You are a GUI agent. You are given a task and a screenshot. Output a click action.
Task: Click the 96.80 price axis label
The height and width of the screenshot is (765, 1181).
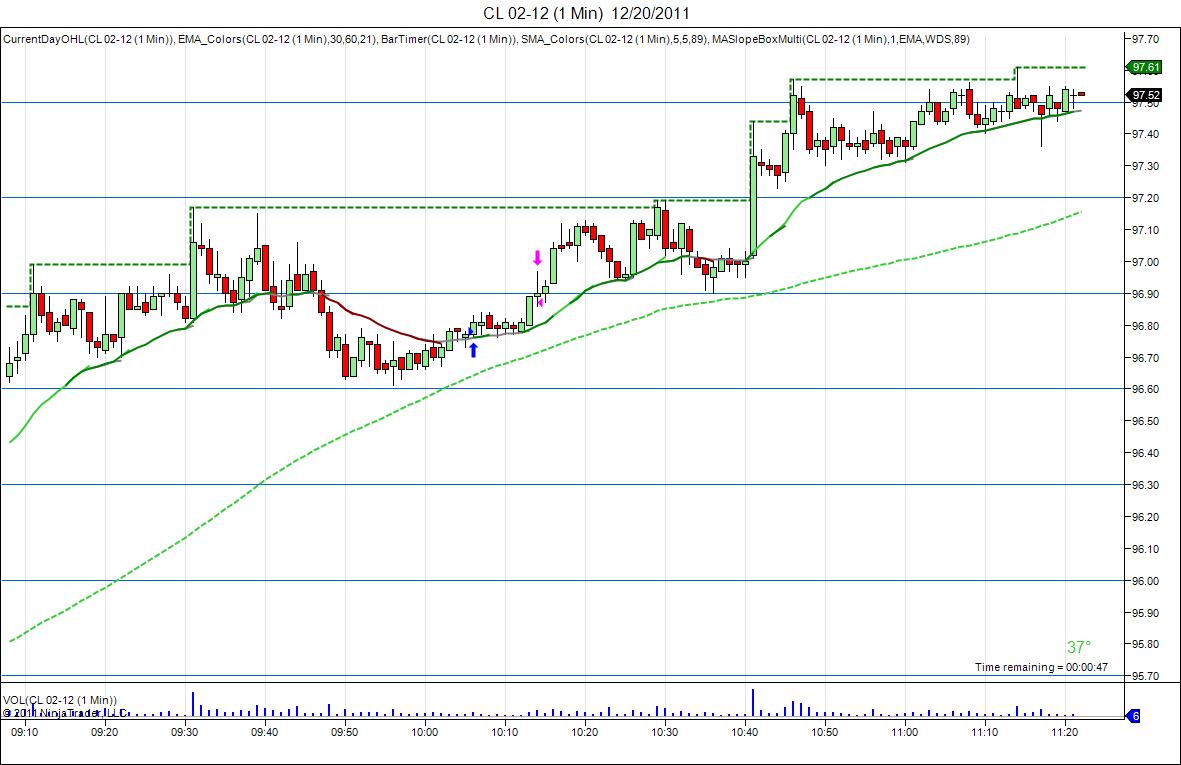coord(1146,326)
